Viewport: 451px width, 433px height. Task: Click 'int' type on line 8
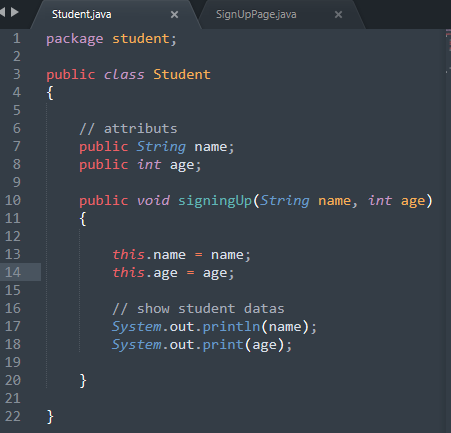[x=149, y=165]
